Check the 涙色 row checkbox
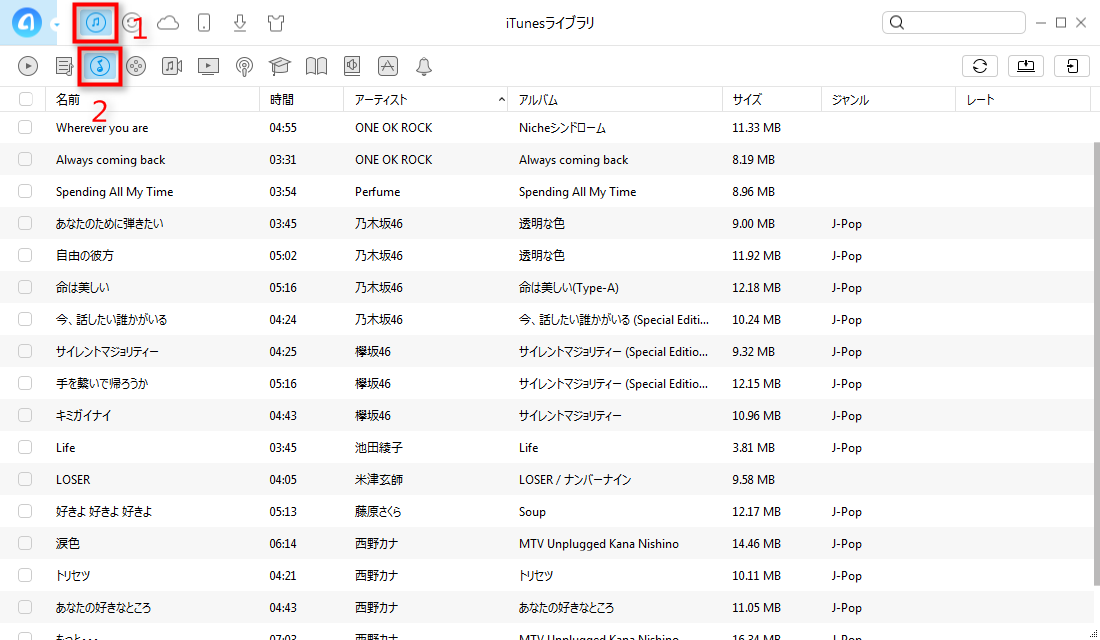The image size is (1100, 640). (x=25, y=543)
